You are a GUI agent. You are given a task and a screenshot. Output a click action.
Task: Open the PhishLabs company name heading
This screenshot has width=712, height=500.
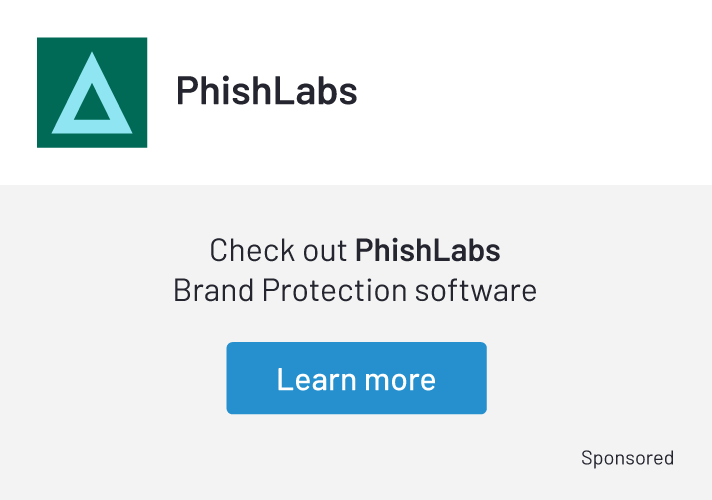tap(266, 91)
